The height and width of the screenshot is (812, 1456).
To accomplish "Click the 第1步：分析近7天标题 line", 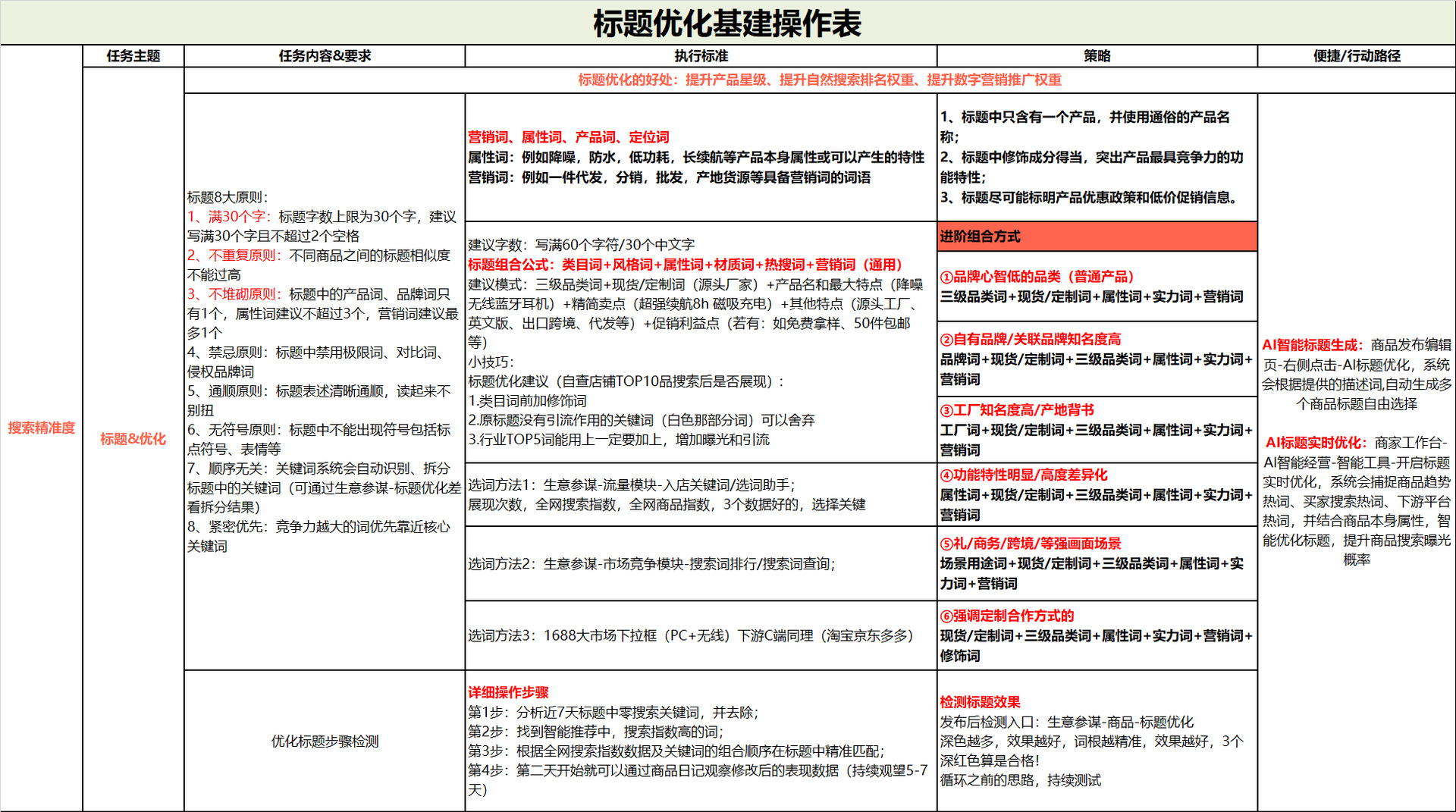I will [613, 712].
